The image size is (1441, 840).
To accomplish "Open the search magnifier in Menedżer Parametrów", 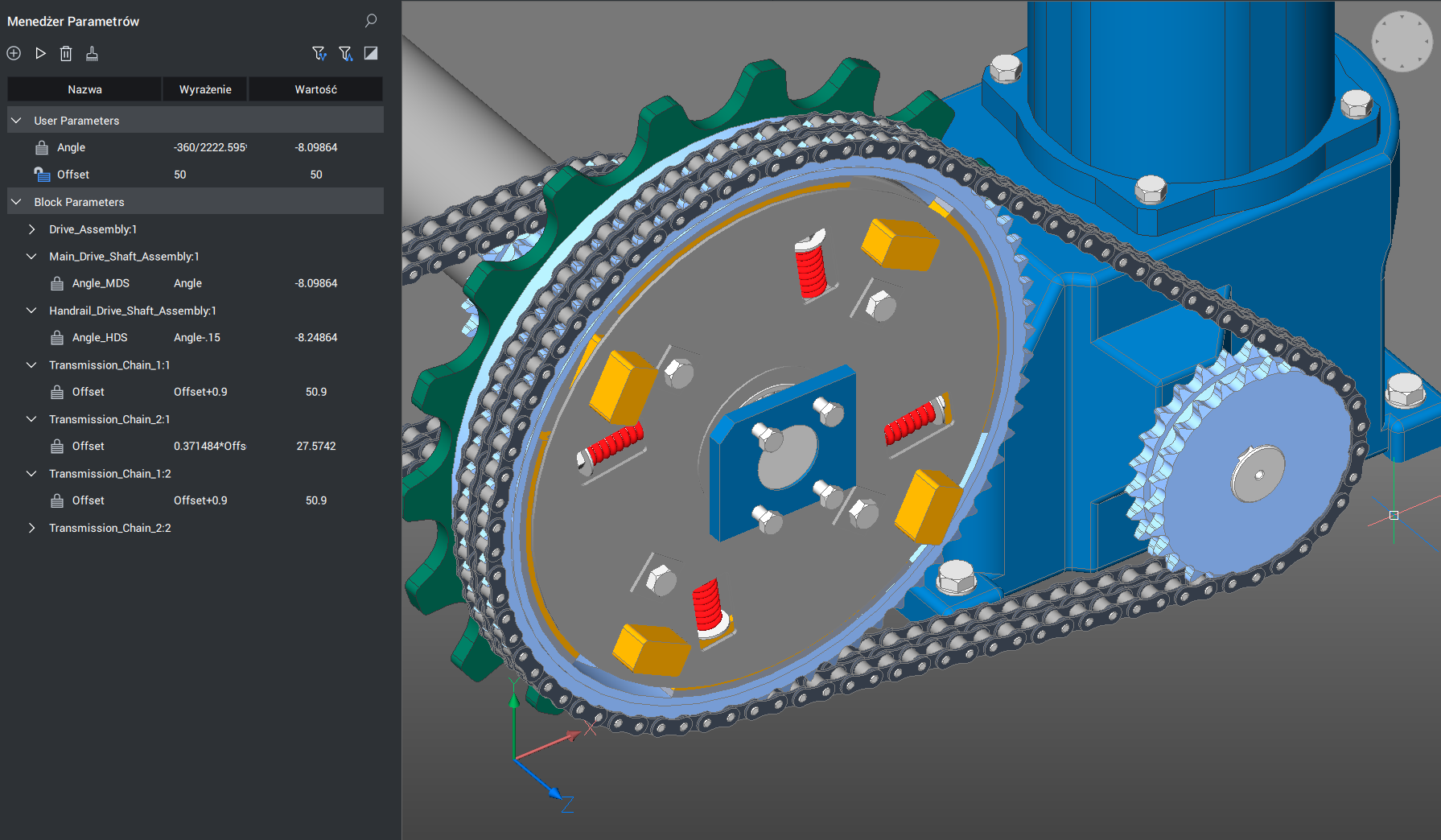I will tap(370, 21).
